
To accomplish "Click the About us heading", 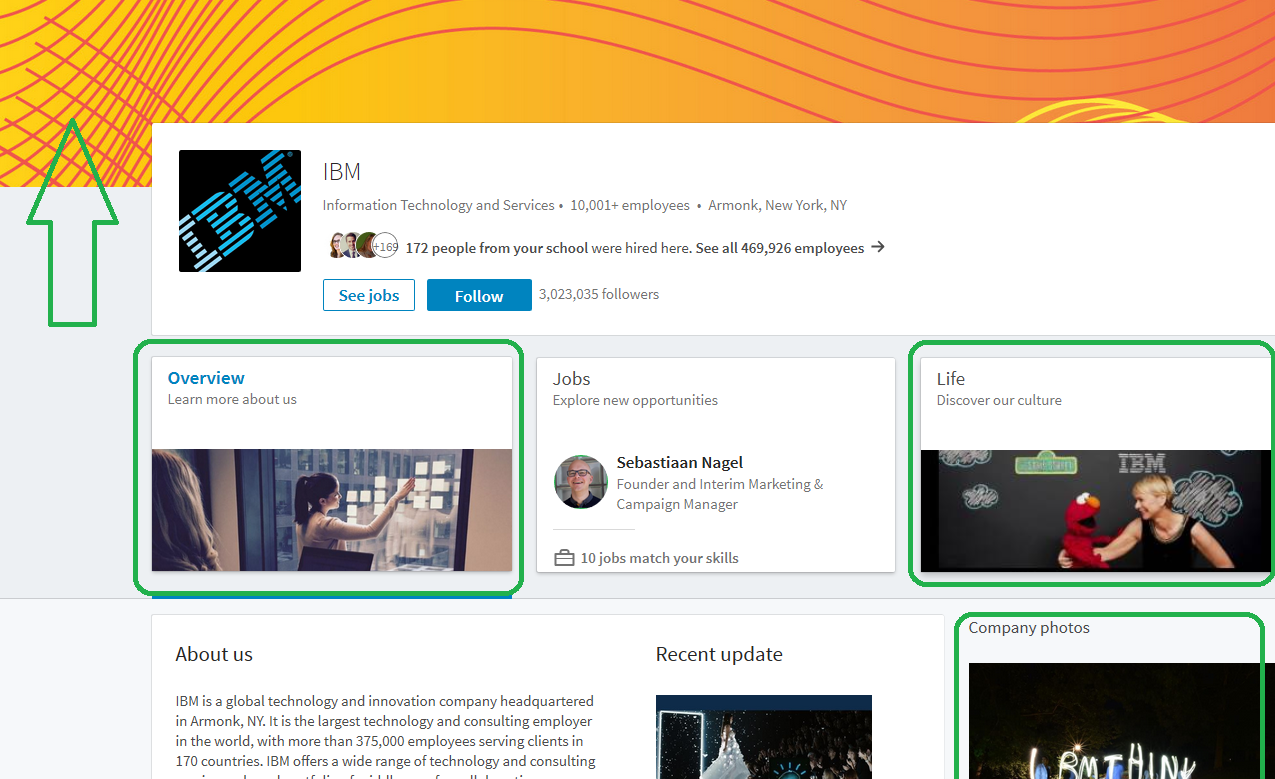I will click(x=214, y=655).
